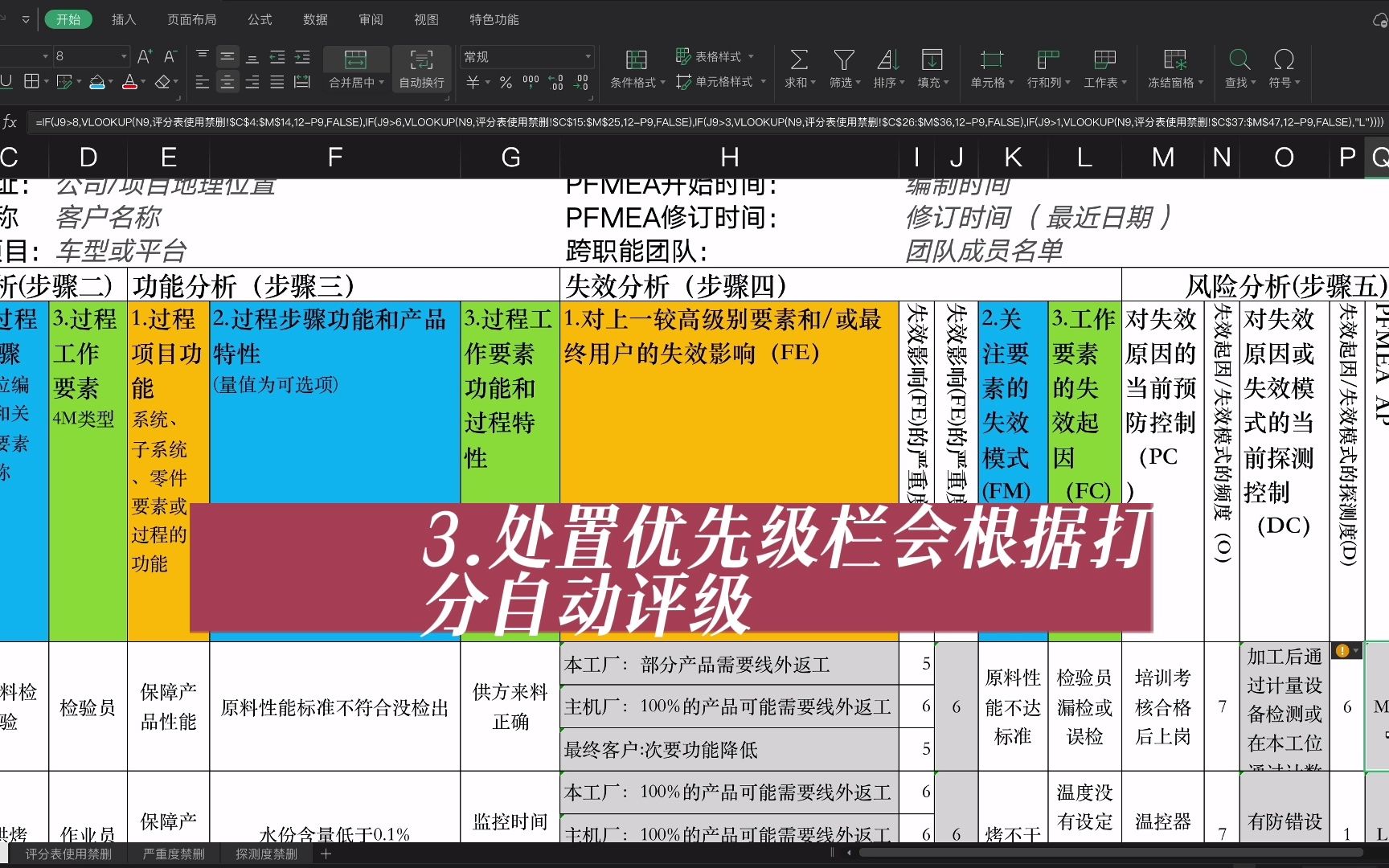Click the fx insert function button
This screenshot has height=868, width=1389.
click(x=10, y=122)
